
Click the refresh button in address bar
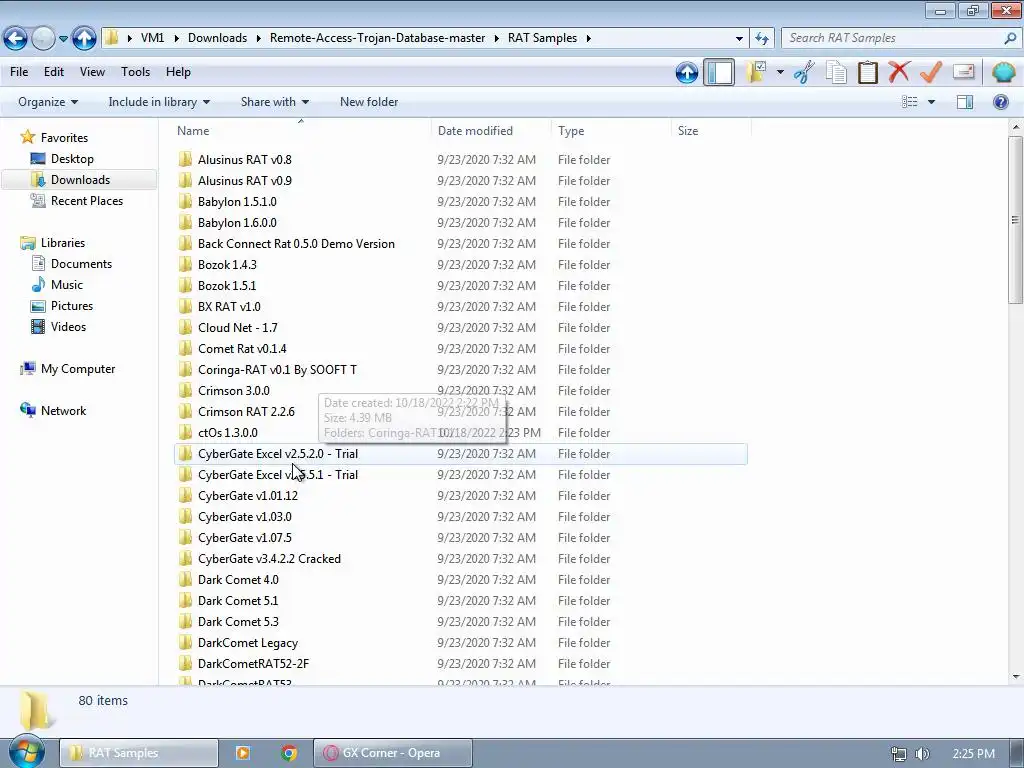[x=761, y=39]
